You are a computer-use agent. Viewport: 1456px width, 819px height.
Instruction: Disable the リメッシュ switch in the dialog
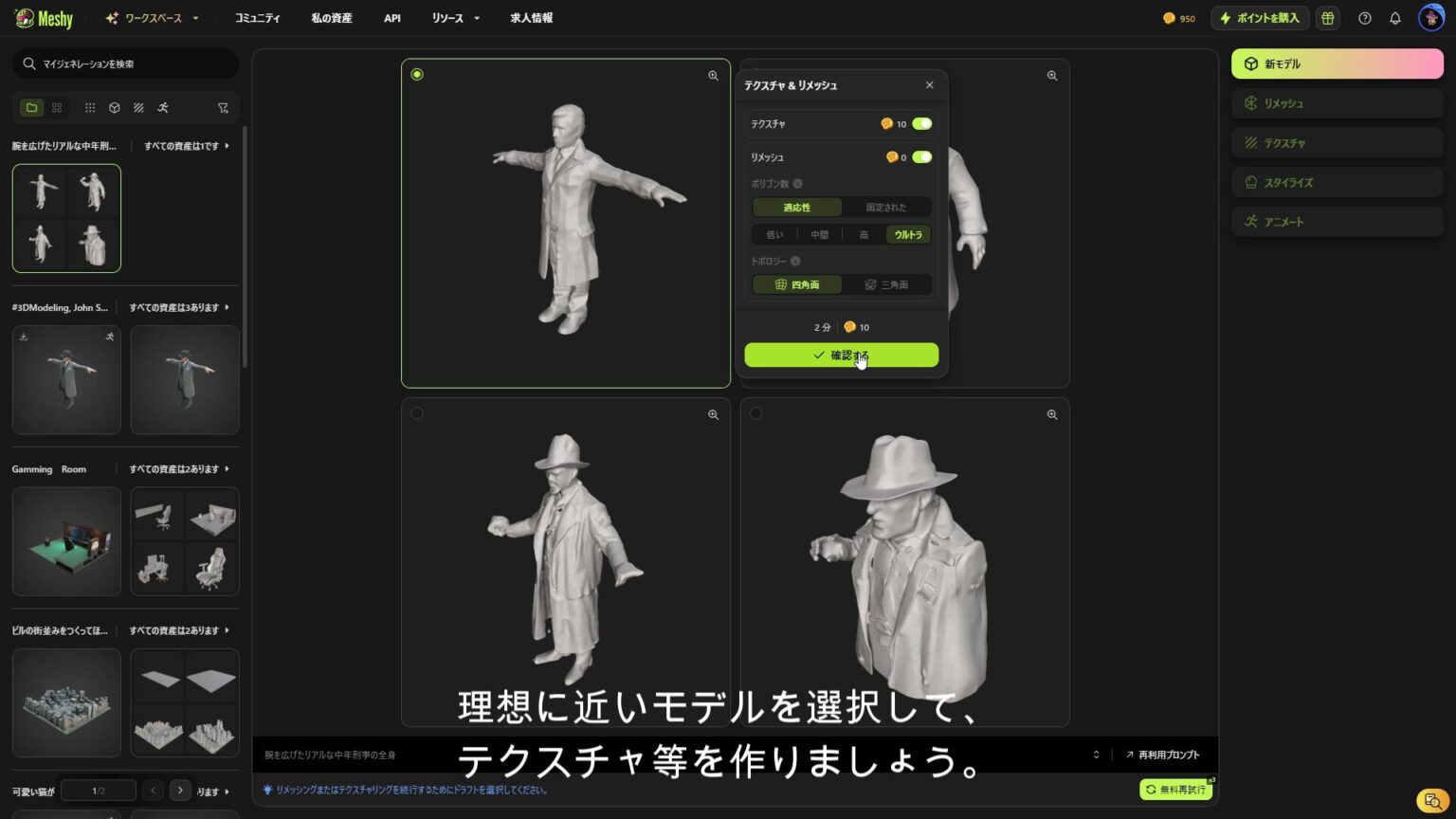click(x=920, y=156)
